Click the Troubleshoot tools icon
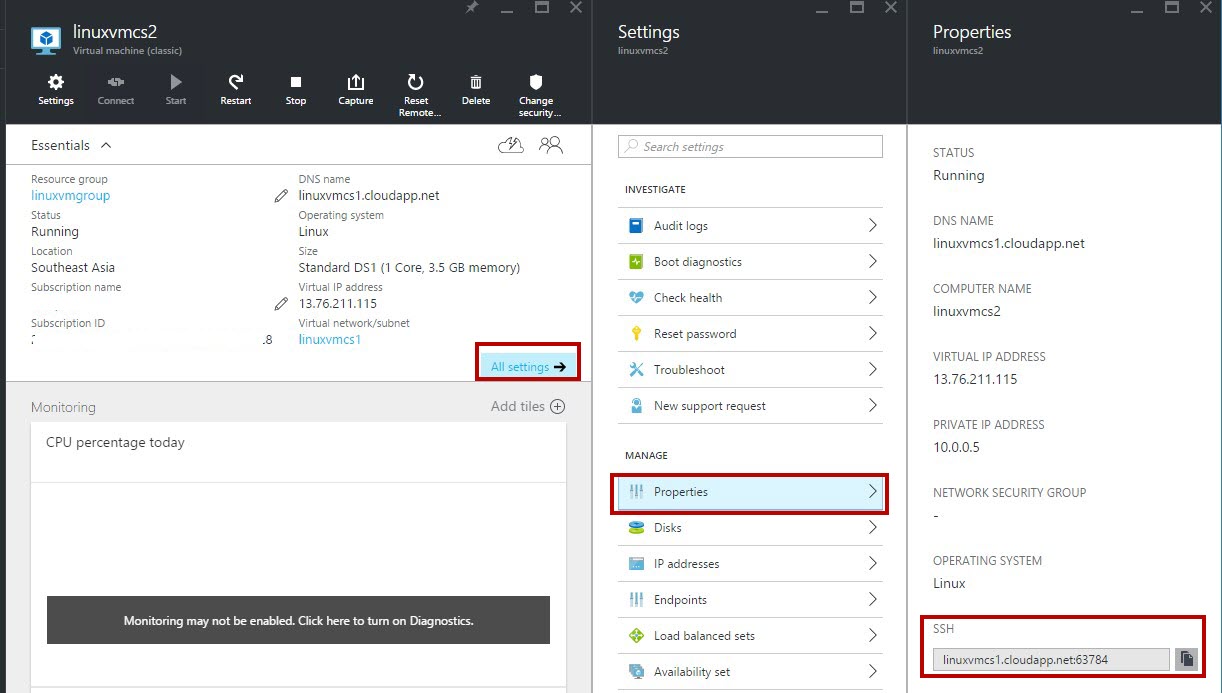 636,370
